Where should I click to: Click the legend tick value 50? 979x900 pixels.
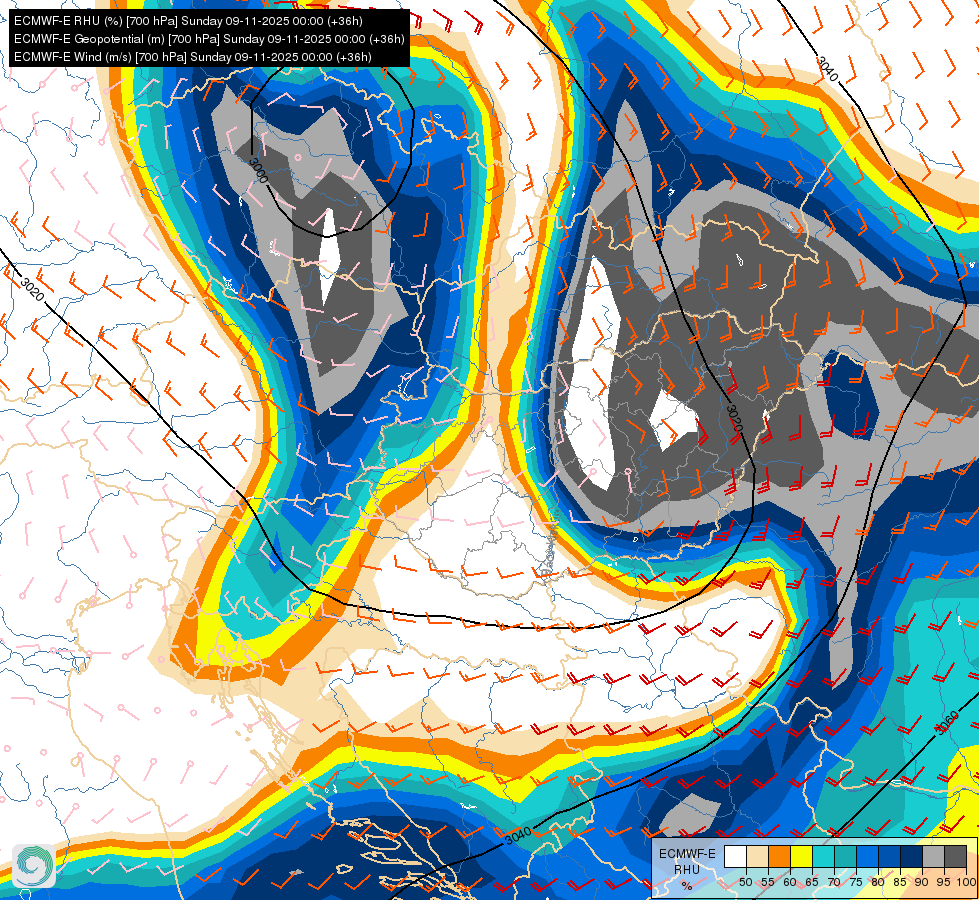coord(746,882)
